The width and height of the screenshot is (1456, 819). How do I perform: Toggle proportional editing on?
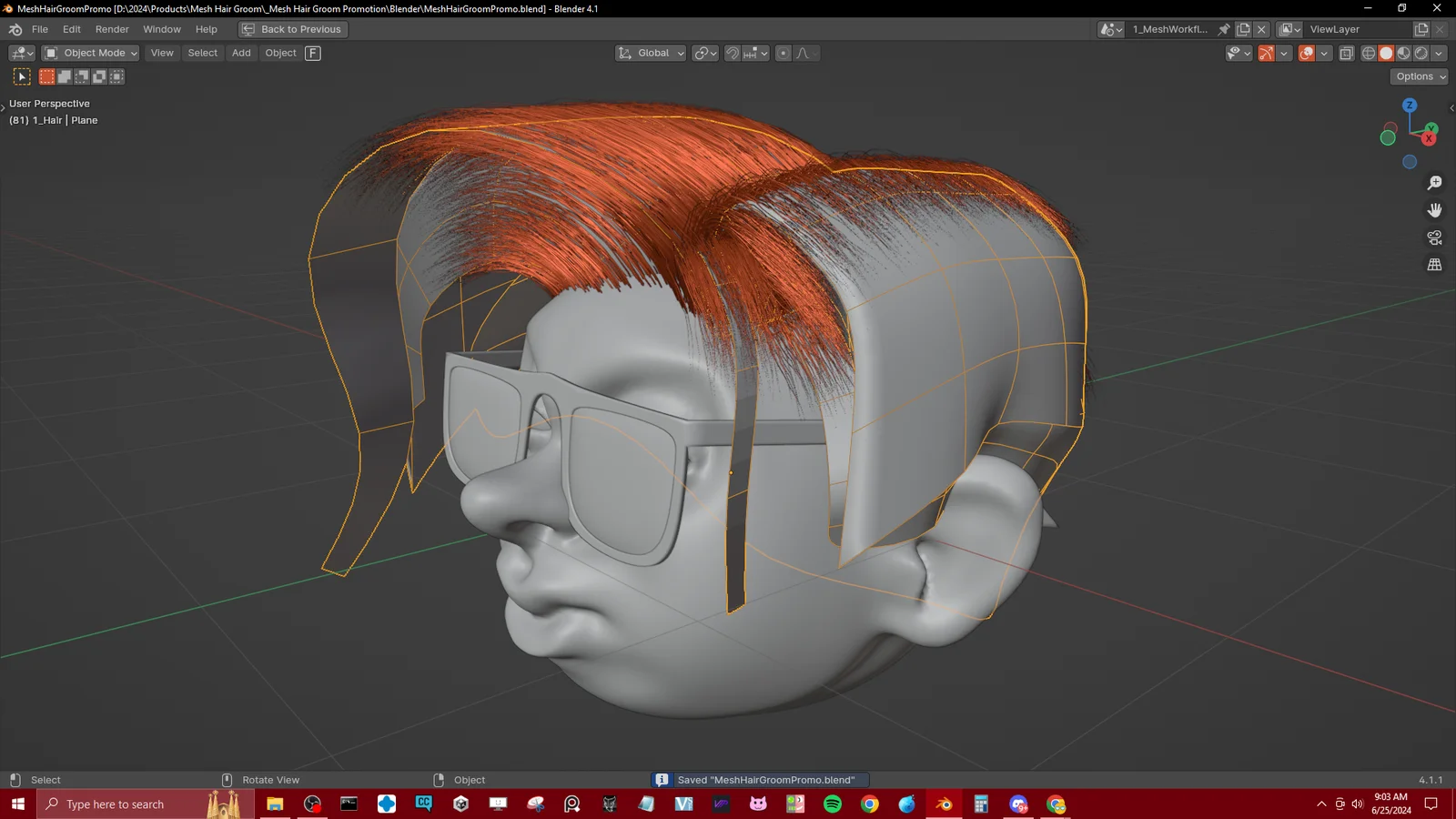click(x=784, y=53)
